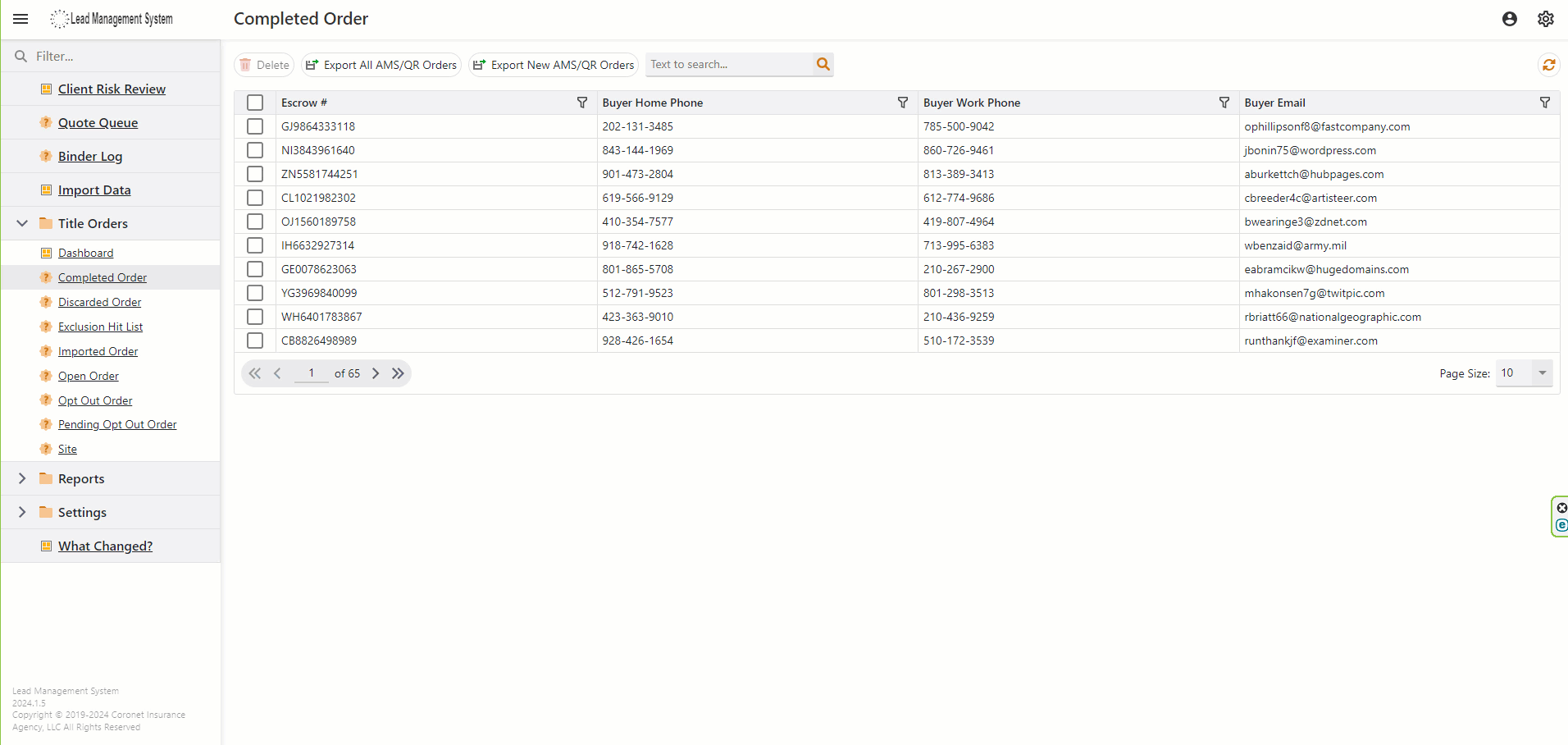
Task: Select the checkbox for escrow CB8826498989
Action: click(255, 341)
